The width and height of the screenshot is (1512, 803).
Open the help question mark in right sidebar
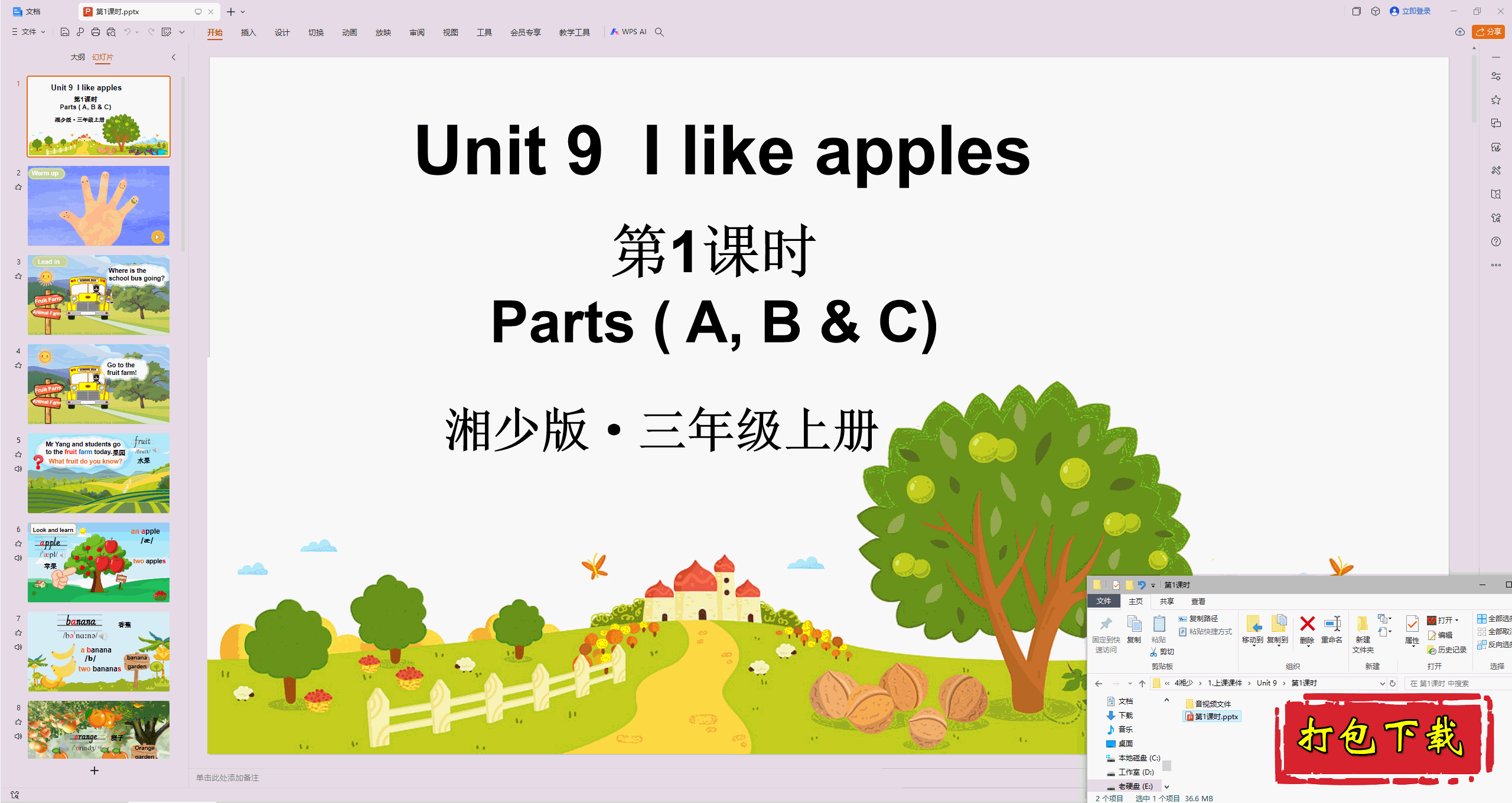(x=1496, y=241)
